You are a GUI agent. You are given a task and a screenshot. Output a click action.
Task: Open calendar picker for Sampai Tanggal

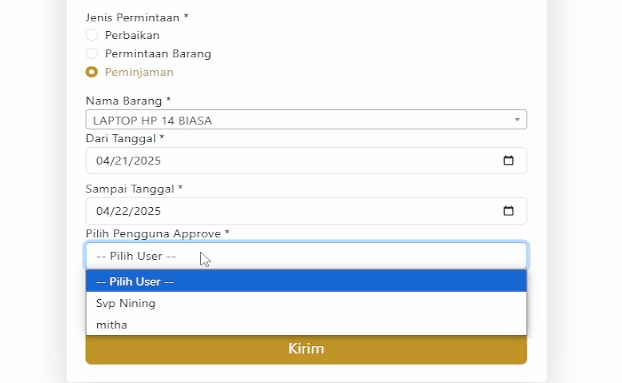[x=508, y=211]
